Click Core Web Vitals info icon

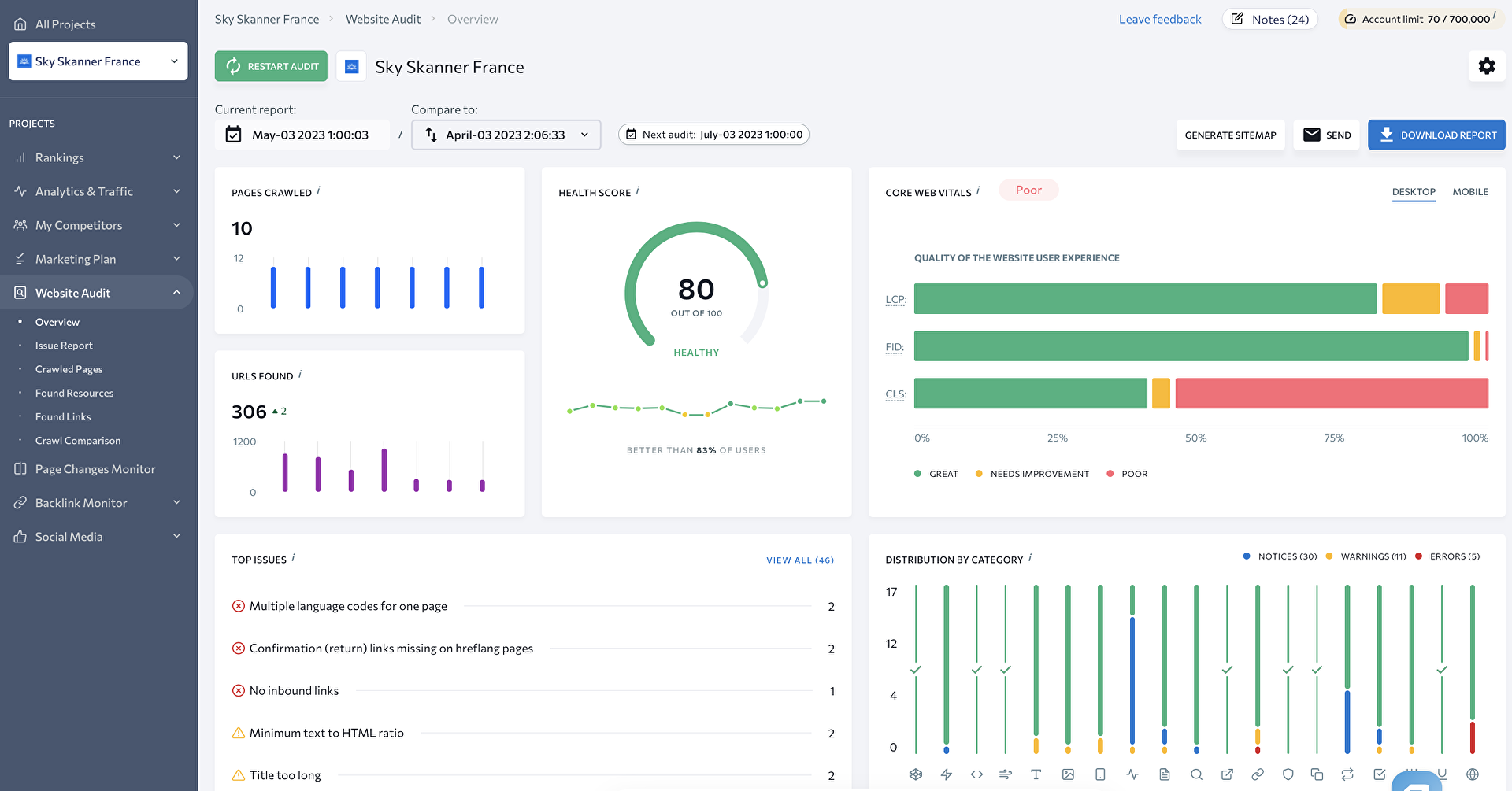[x=978, y=190]
